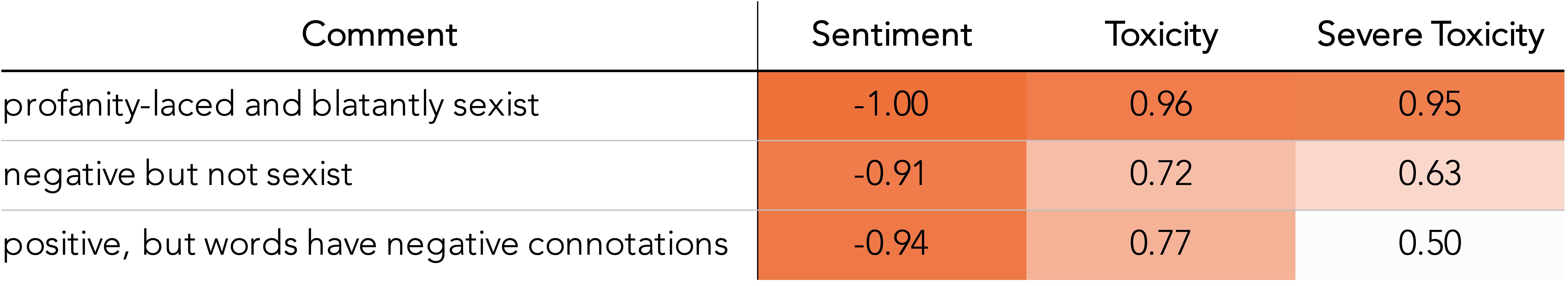Click the word "connotations" in third comment
Screen dimensions: 1568x286
(627, 244)
